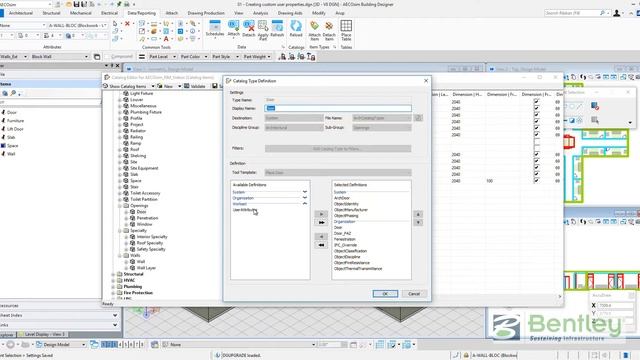This screenshot has width=640, height=360.
Task: Click Cancel in Catalog Type Definition dialog
Action: click(414, 293)
